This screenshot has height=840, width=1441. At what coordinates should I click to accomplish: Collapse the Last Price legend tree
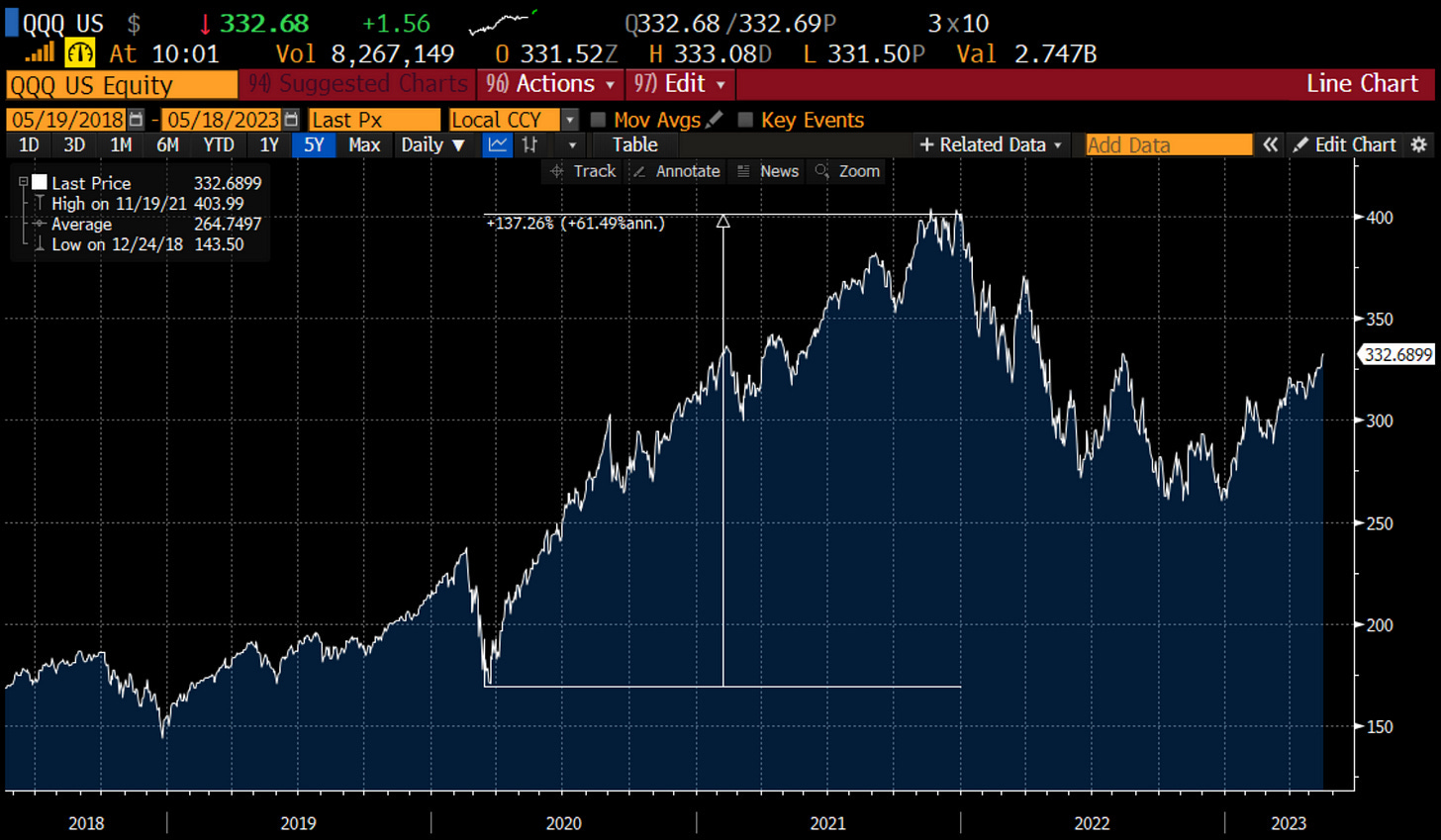23,182
